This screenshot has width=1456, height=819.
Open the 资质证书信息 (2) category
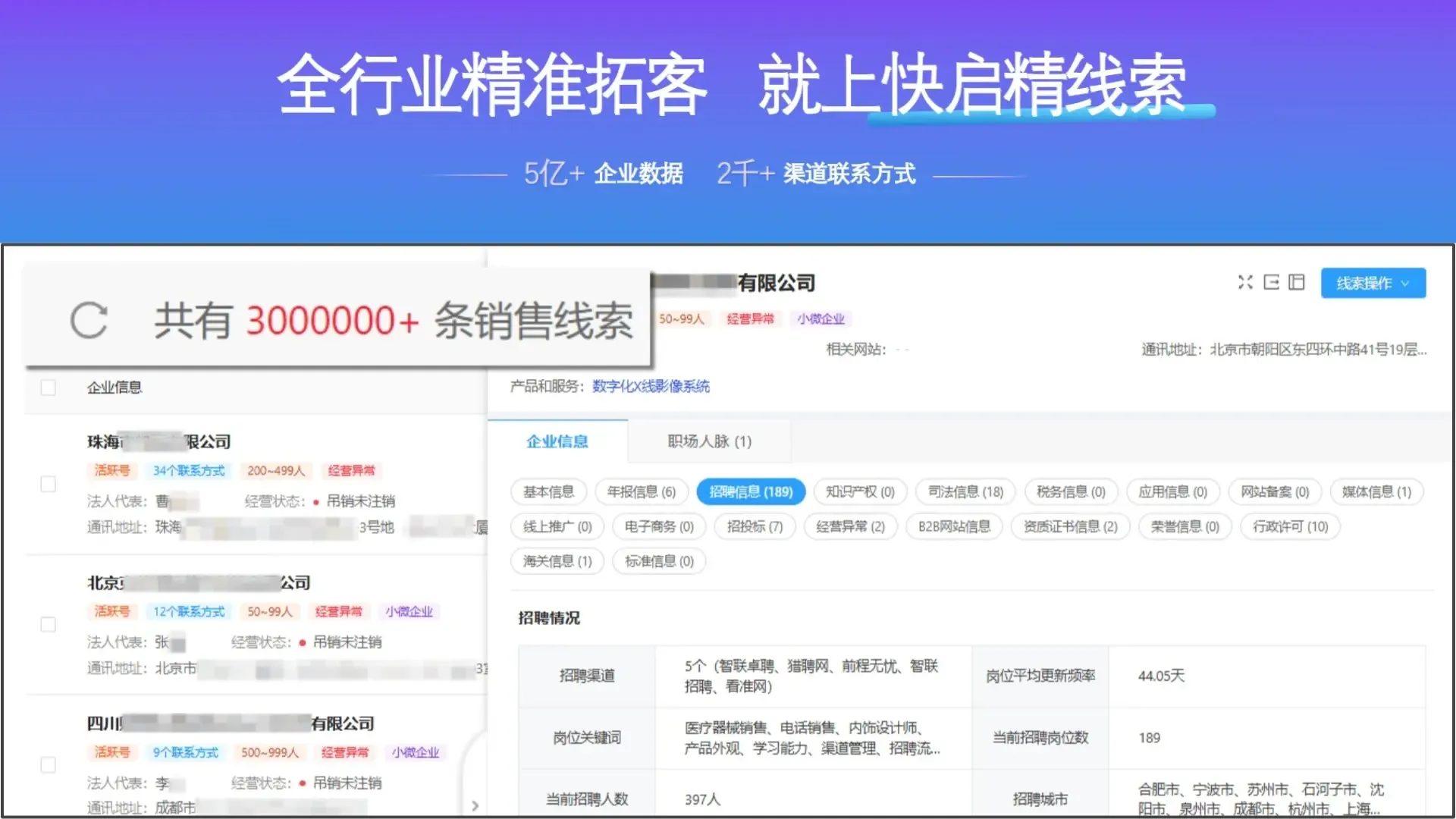pyautogui.click(x=1070, y=526)
